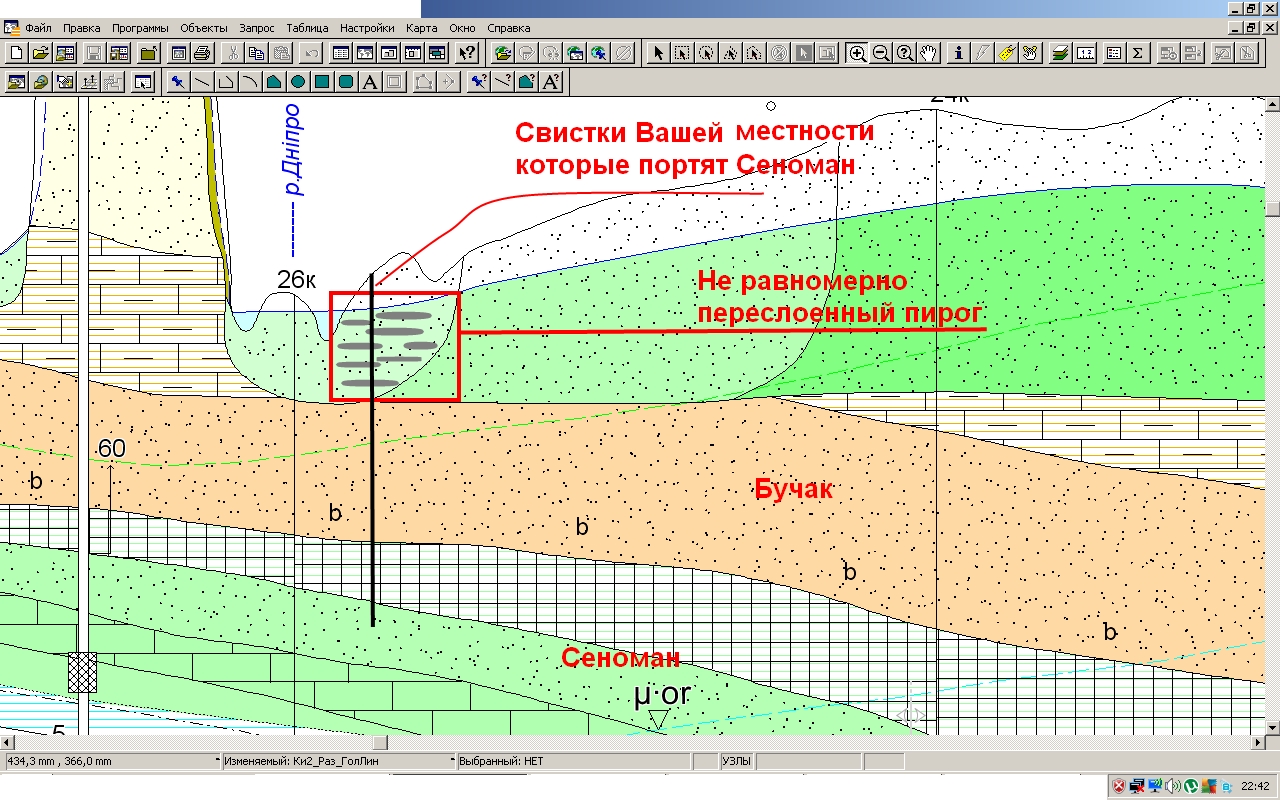Image resolution: width=1280 pixels, height=800 pixels.
Task: Open the Symbol Style pushpin-question icon
Action: 479,82
